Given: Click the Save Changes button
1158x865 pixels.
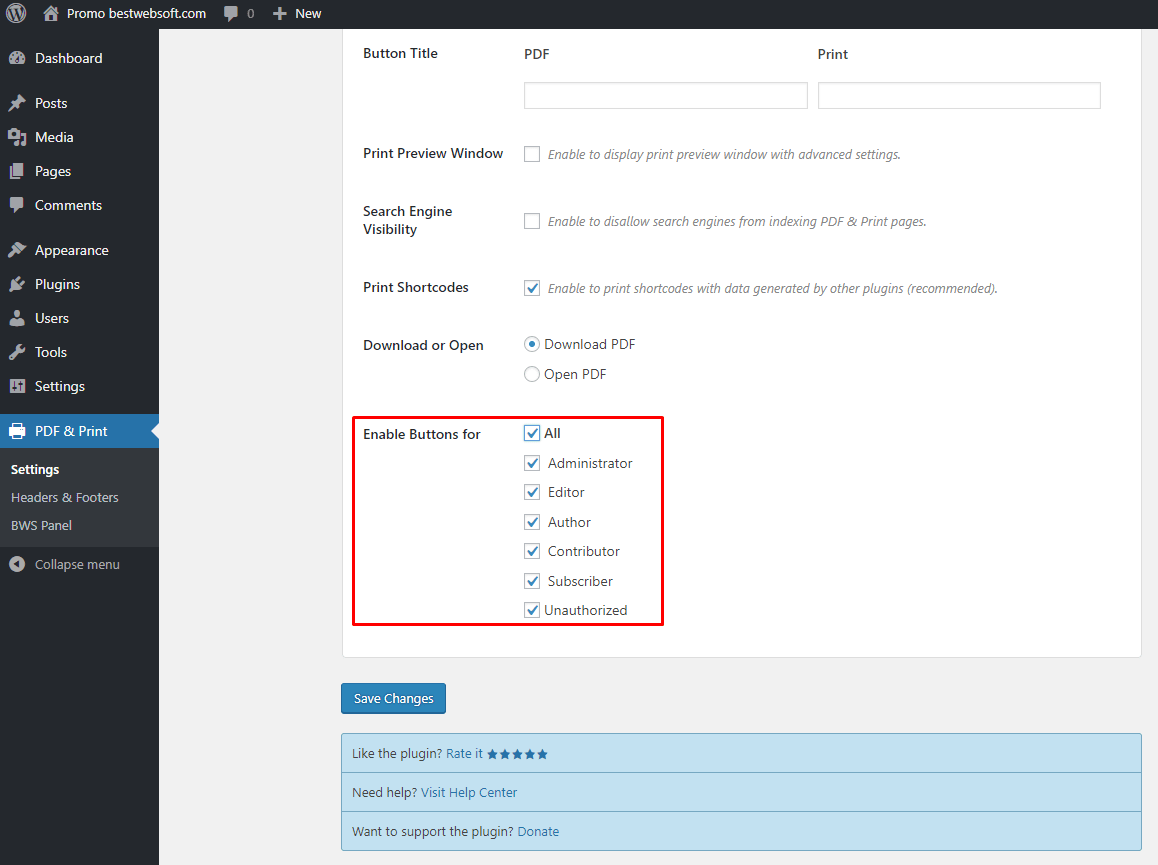Looking at the screenshot, I should click(394, 699).
